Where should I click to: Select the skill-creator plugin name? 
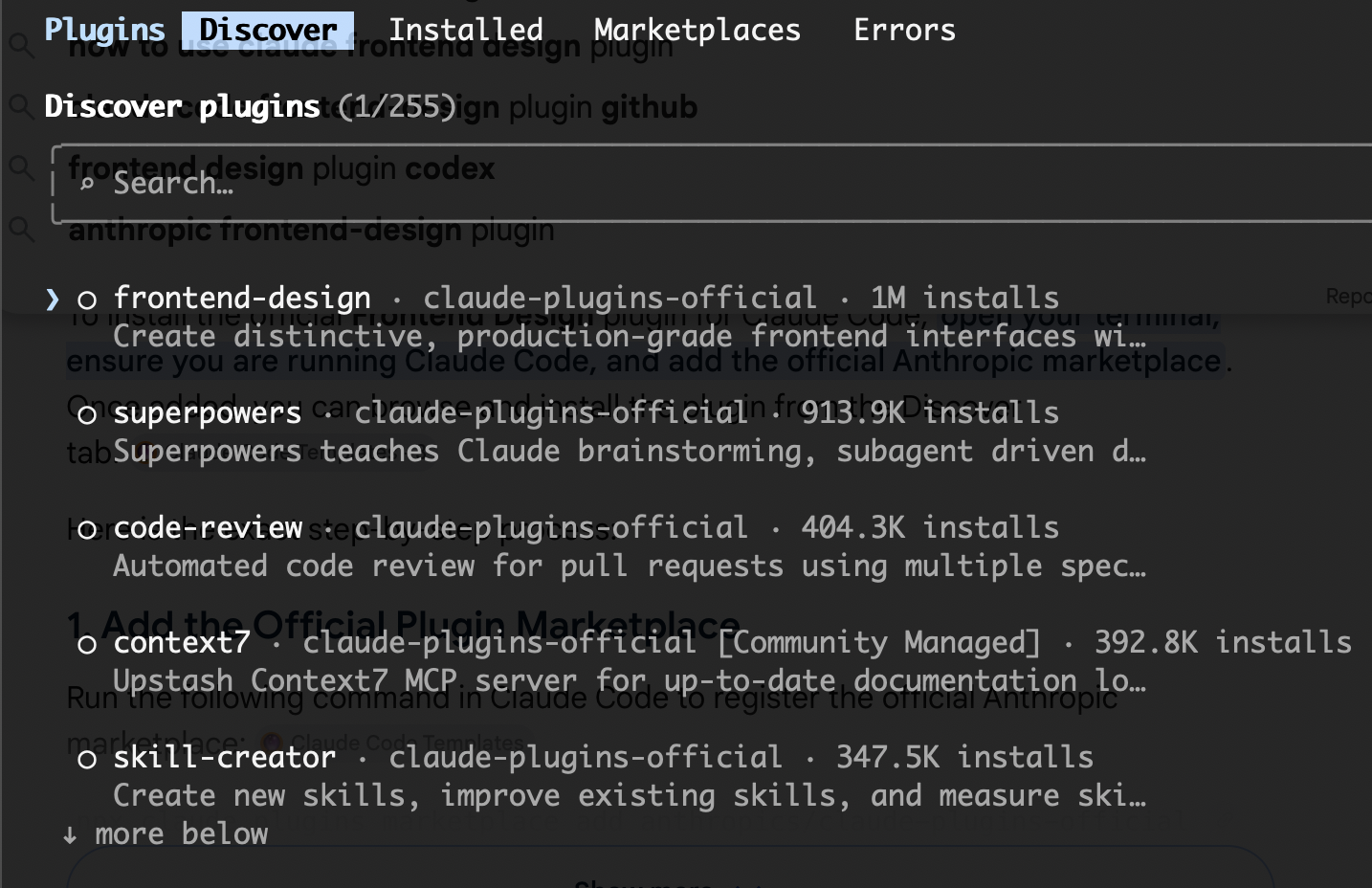225,757
